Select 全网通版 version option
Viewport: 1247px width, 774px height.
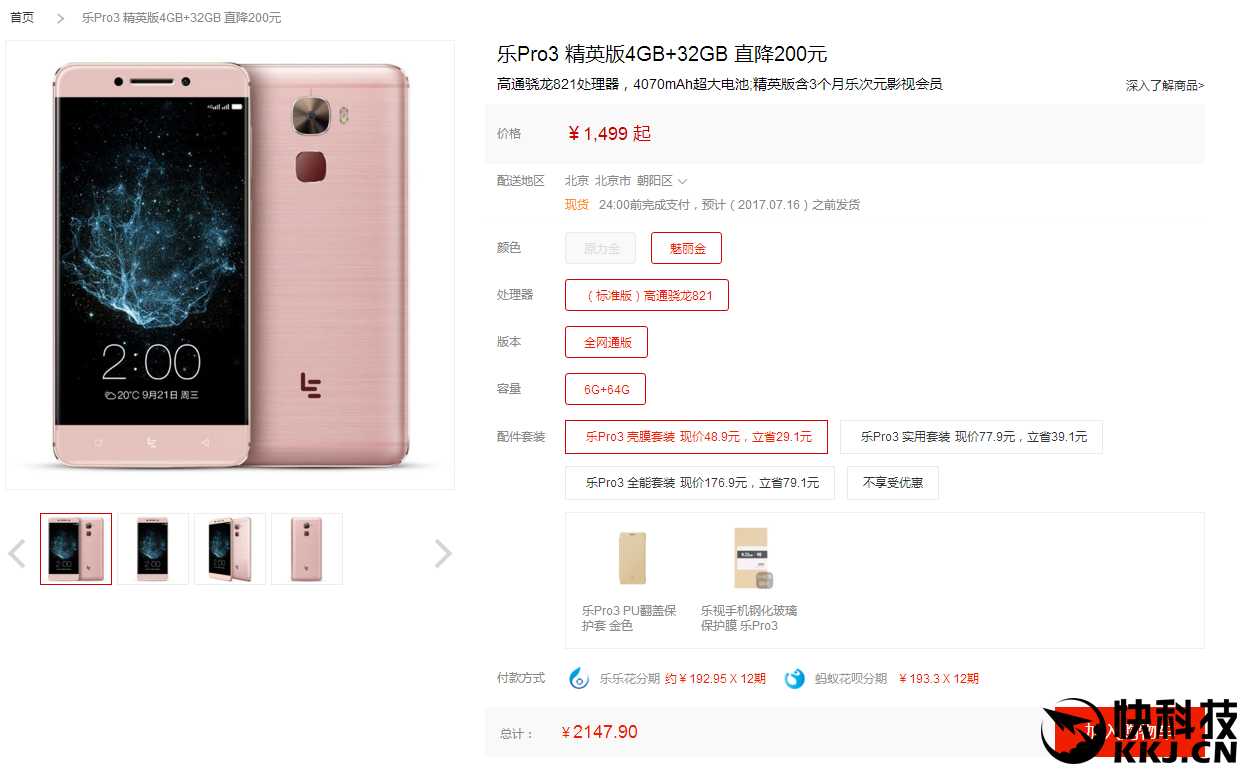click(x=606, y=342)
